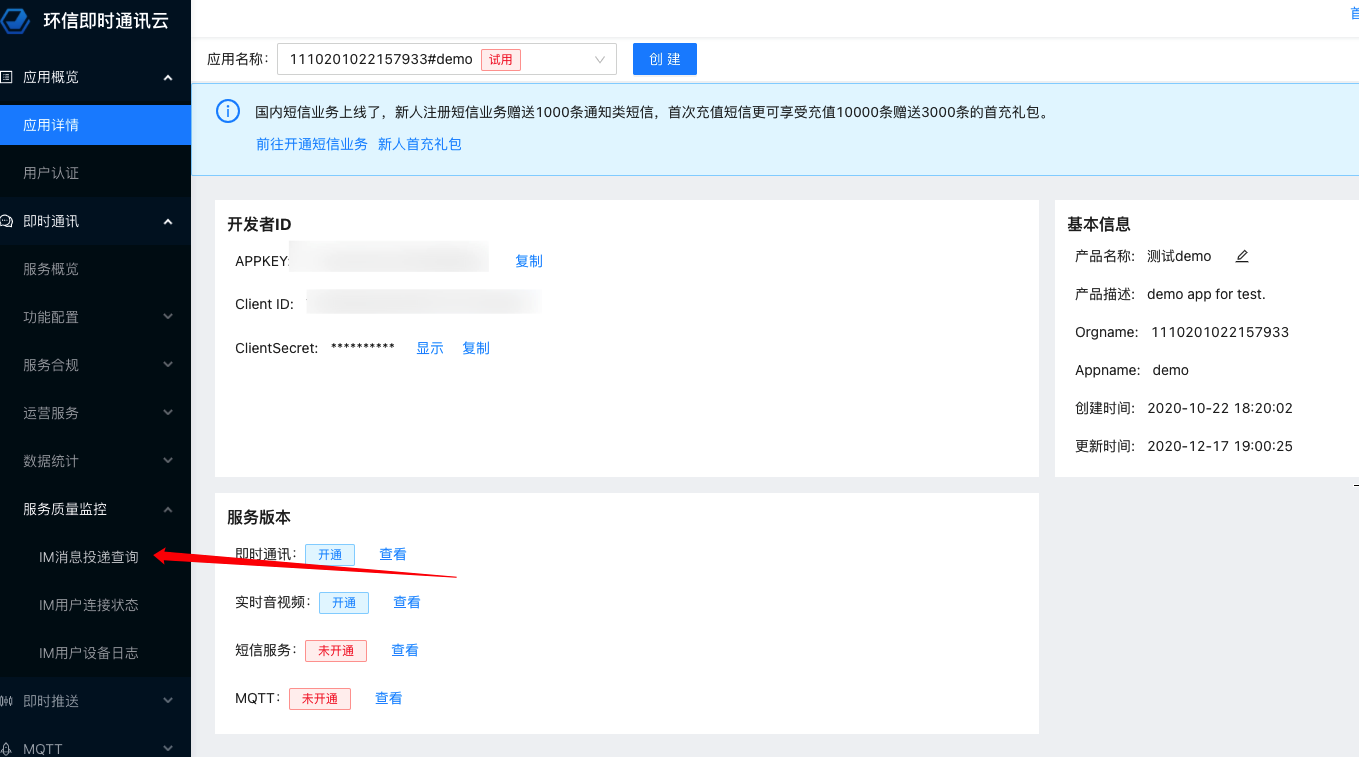The height and width of the screenshot is (757, 1359).
Task: Click the edit pencil next to 测试demo
Action: pos(1242,256)
